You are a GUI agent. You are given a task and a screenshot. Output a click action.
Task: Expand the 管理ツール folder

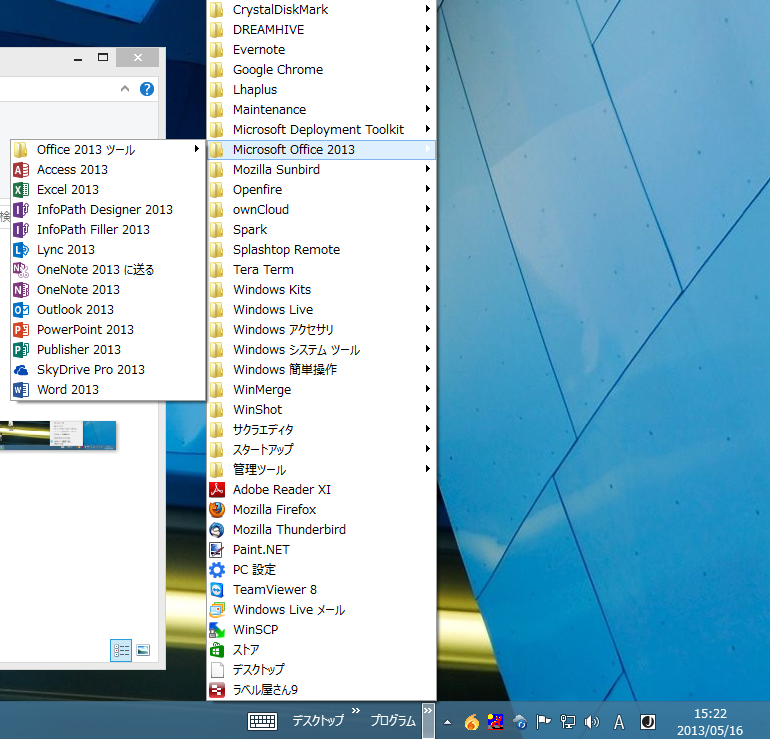(x=322, y=469)
